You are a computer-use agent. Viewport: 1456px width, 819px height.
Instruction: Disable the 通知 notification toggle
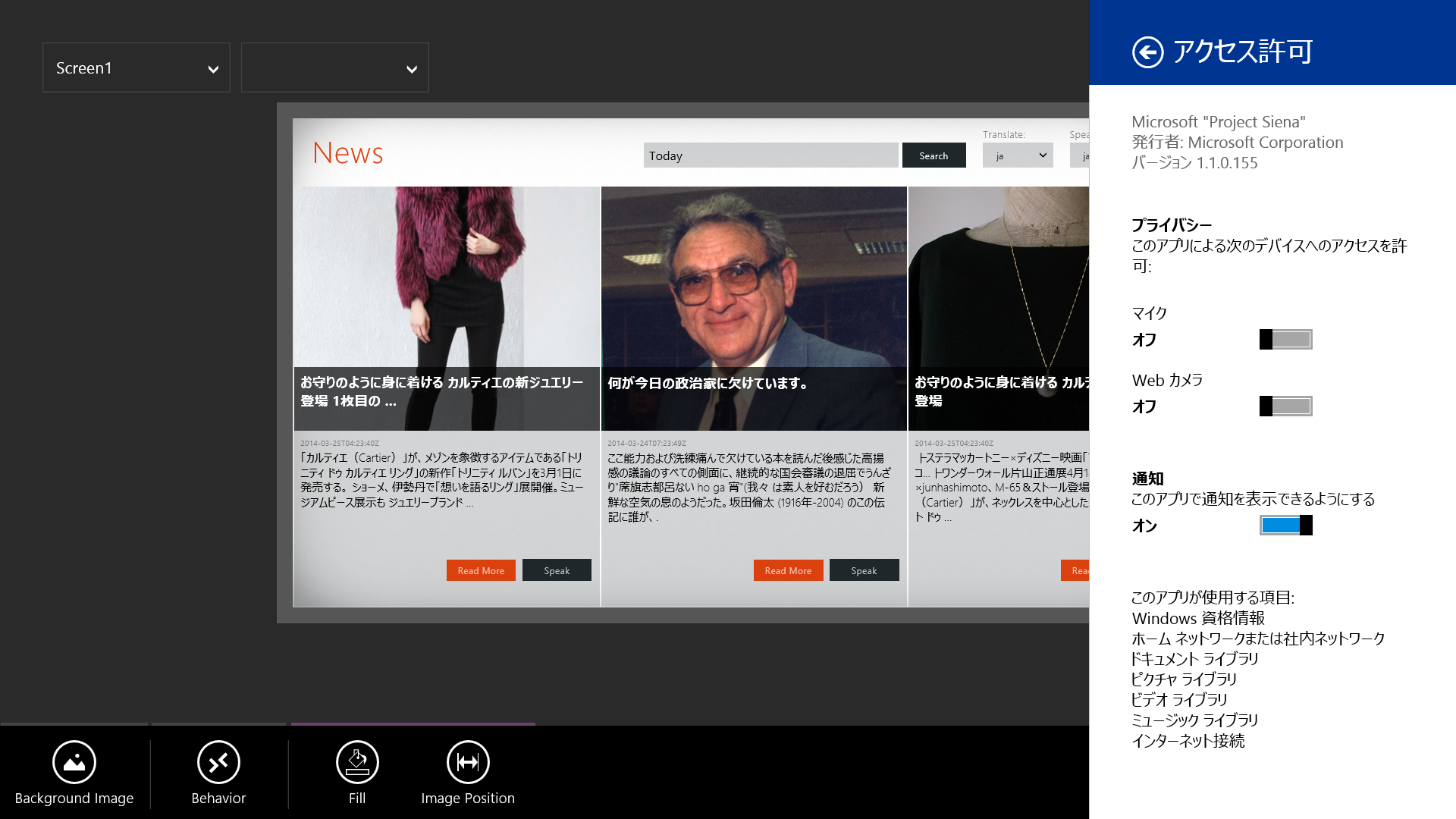(1285, 525)
